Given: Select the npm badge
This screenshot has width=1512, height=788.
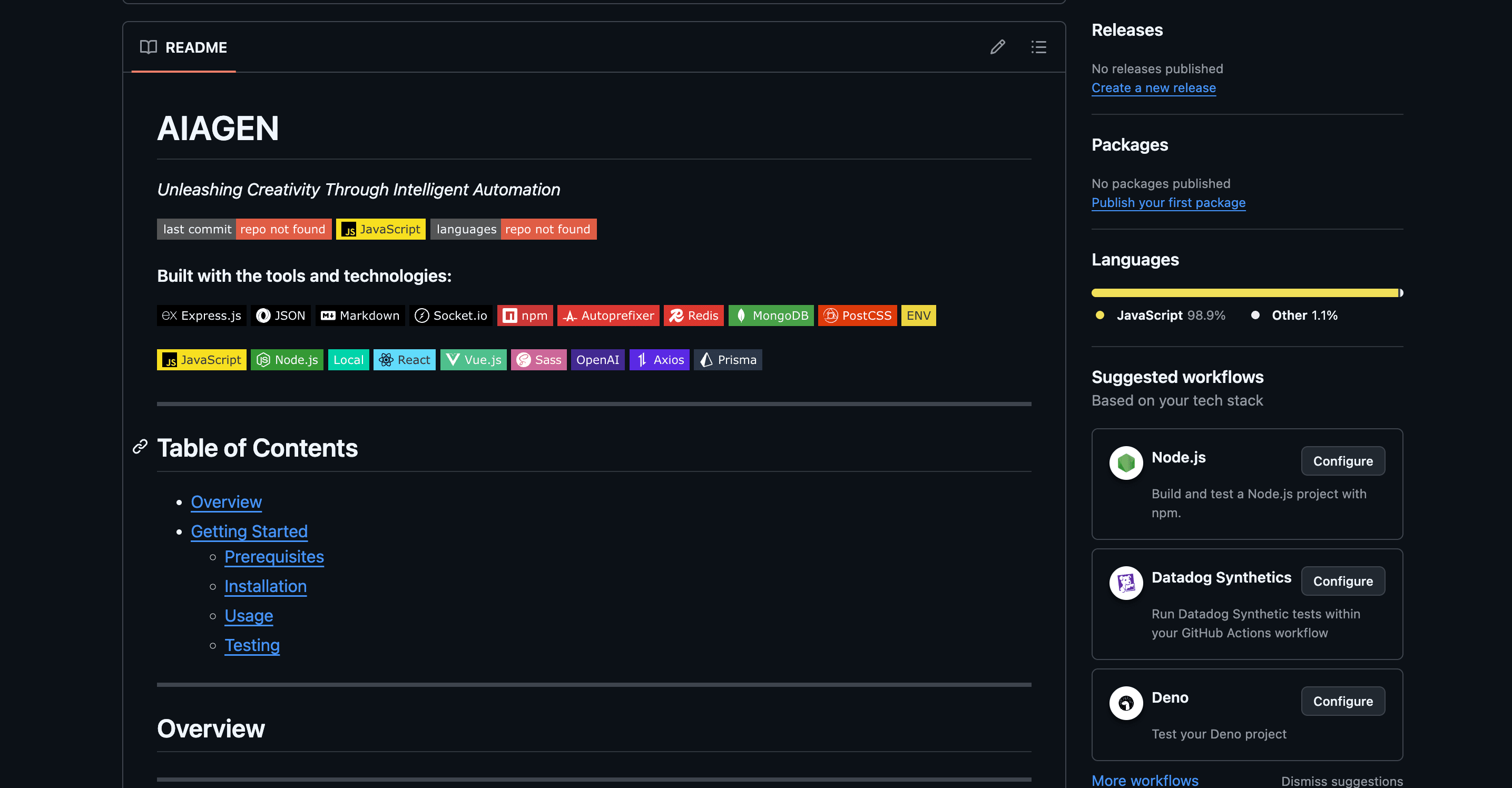Looking at the screenshot, I should (x=525, y=315).
